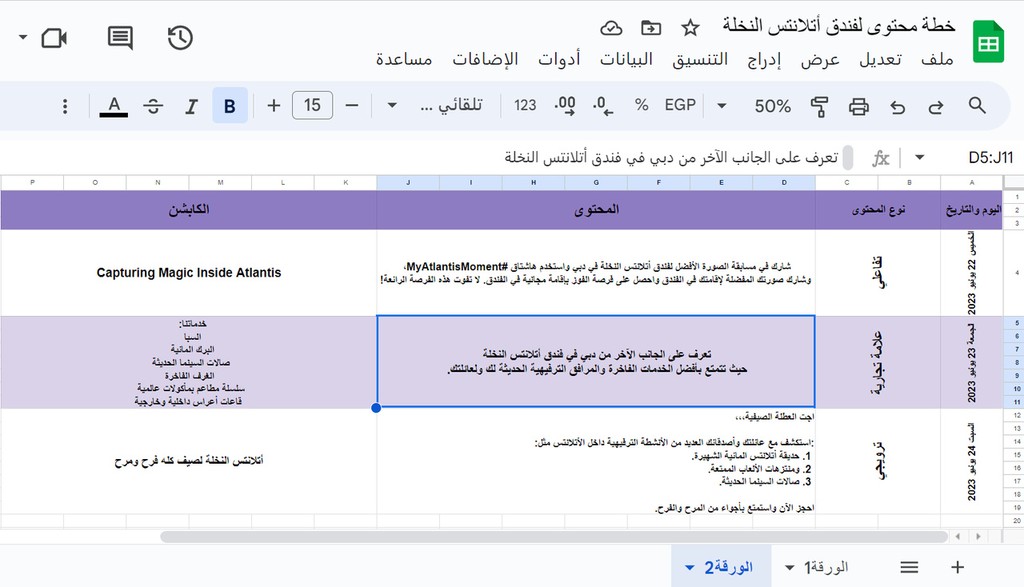Select row header 12
1024x587 pixels.
click(1017, 415)
